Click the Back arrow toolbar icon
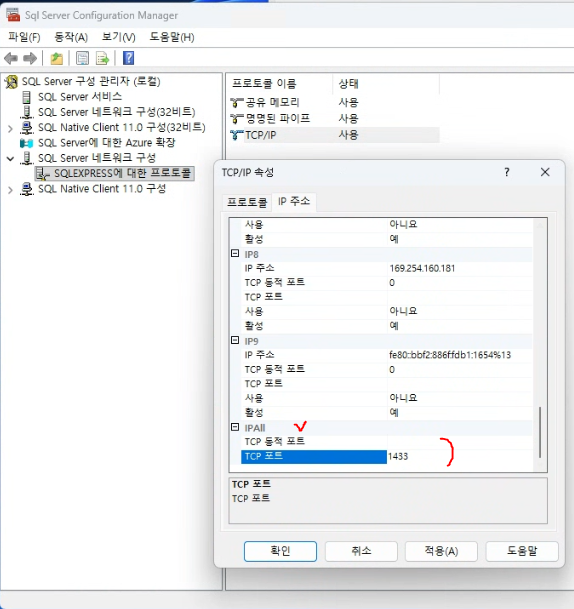This screenshot has width=574, height=609. pos(11,58)
